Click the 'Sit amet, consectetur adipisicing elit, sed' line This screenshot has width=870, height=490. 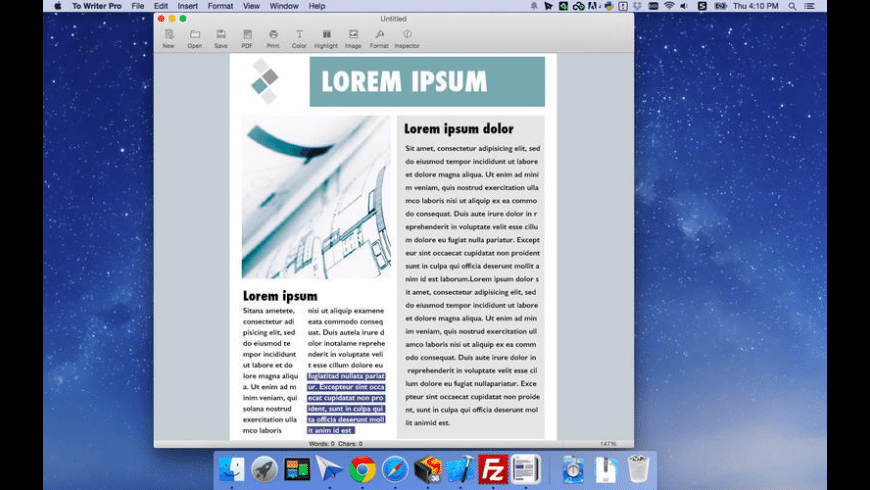(x=472, y=149)
